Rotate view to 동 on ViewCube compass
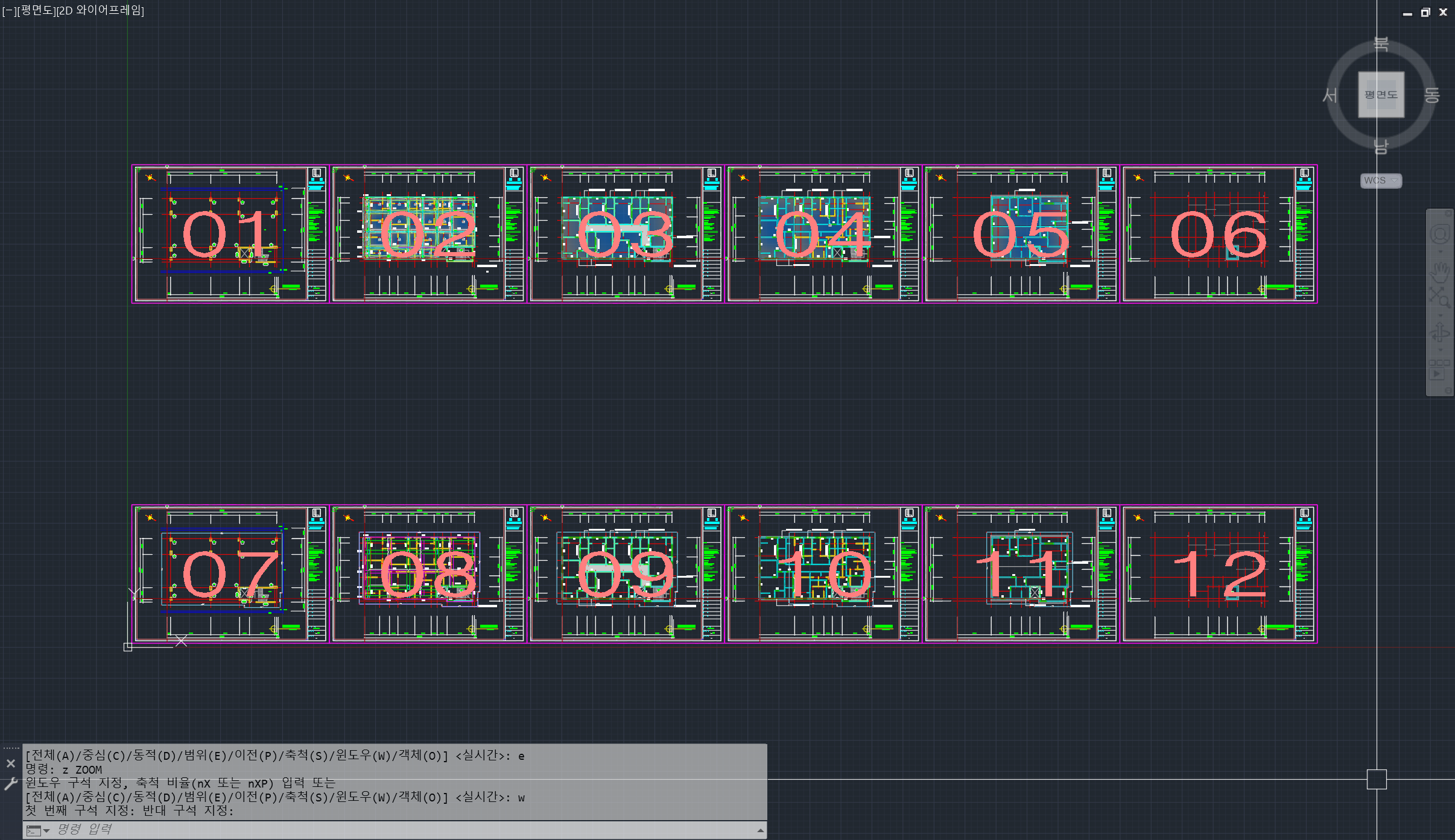 coord(1432,95)
